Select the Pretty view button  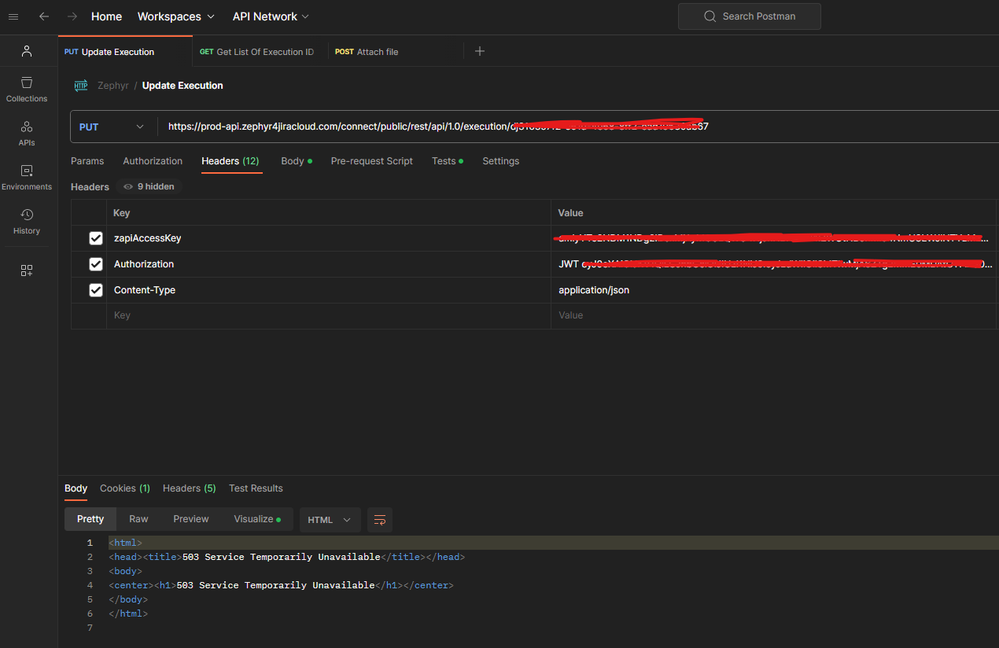click(90, 519)
